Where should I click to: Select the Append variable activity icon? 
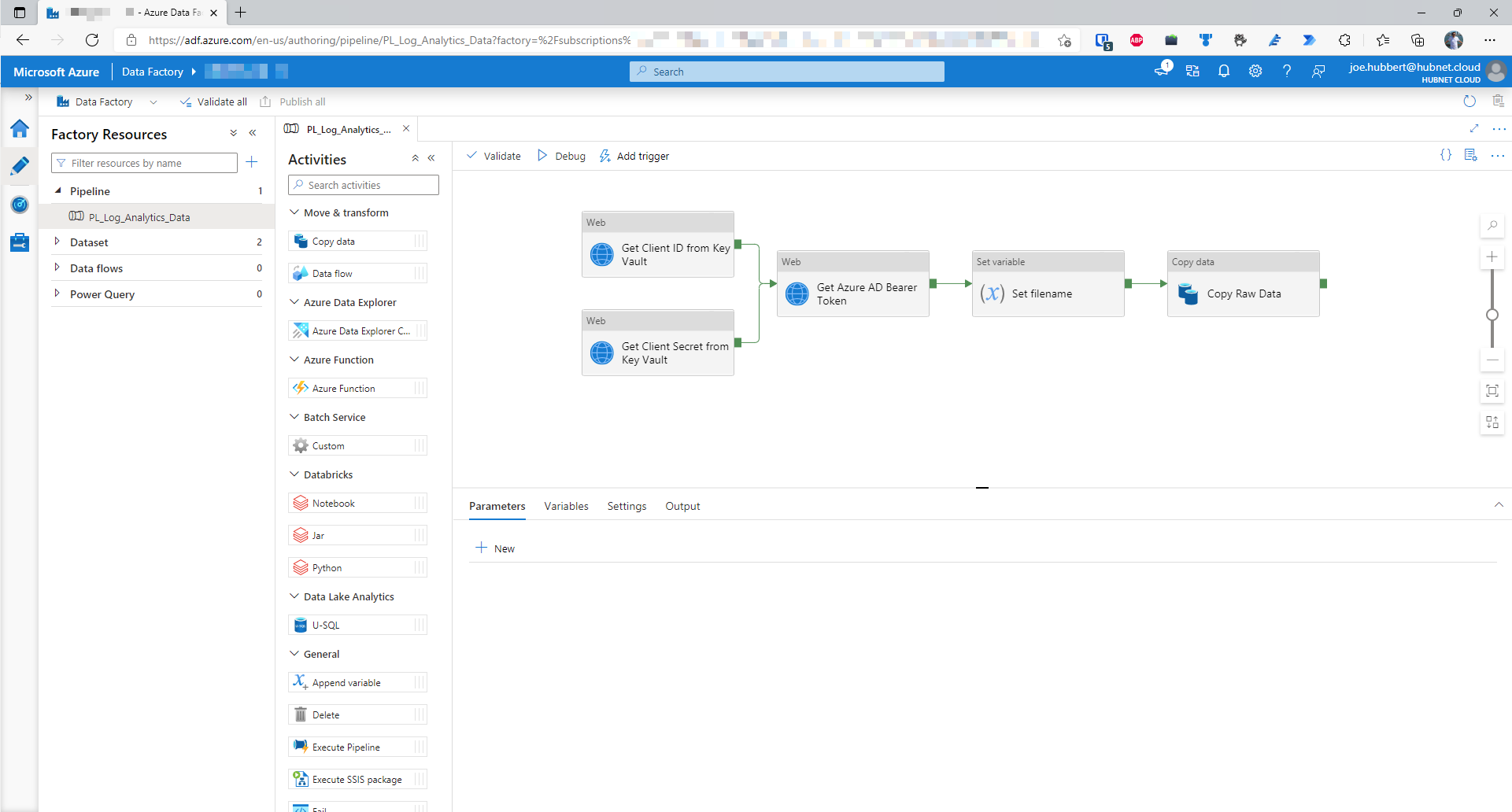300,681
